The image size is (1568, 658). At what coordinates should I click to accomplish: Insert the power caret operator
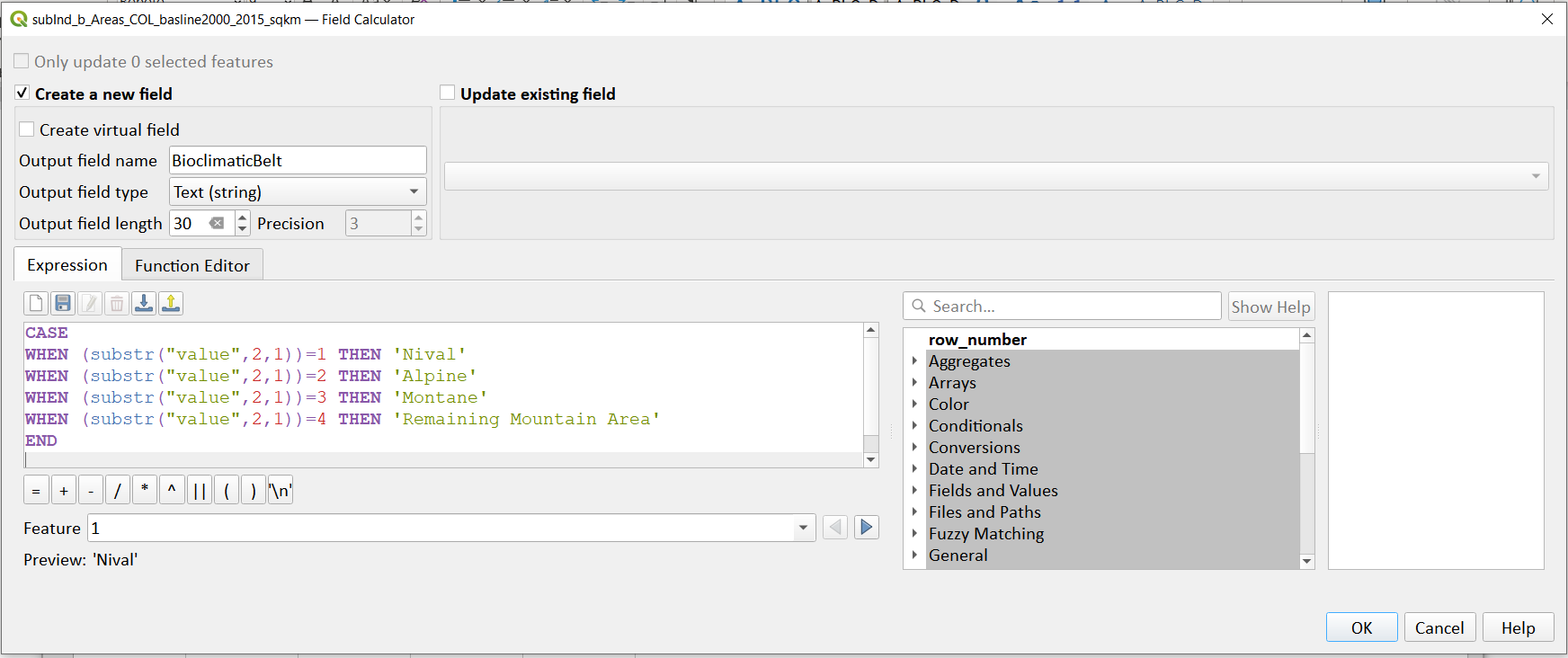click(172, 491)
